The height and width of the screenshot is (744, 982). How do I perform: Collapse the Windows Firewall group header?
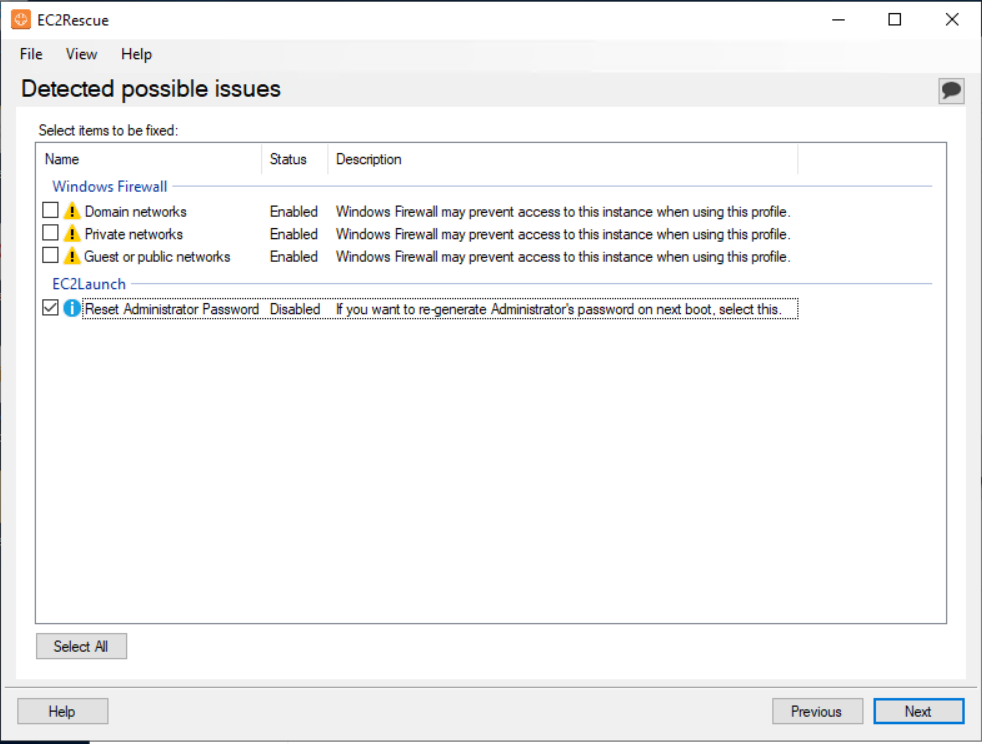point(110,187)
